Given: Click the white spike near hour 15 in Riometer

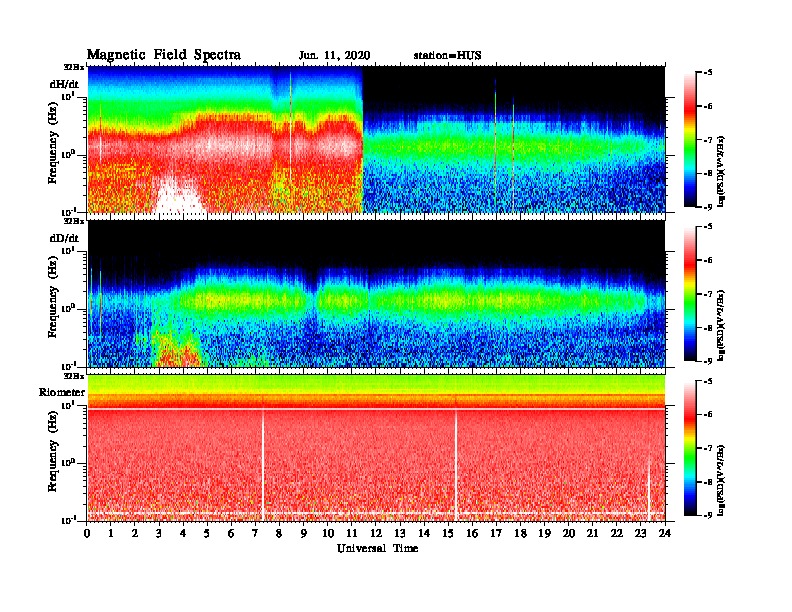Looking at the screenshot, I should click(x=456, y=465).
